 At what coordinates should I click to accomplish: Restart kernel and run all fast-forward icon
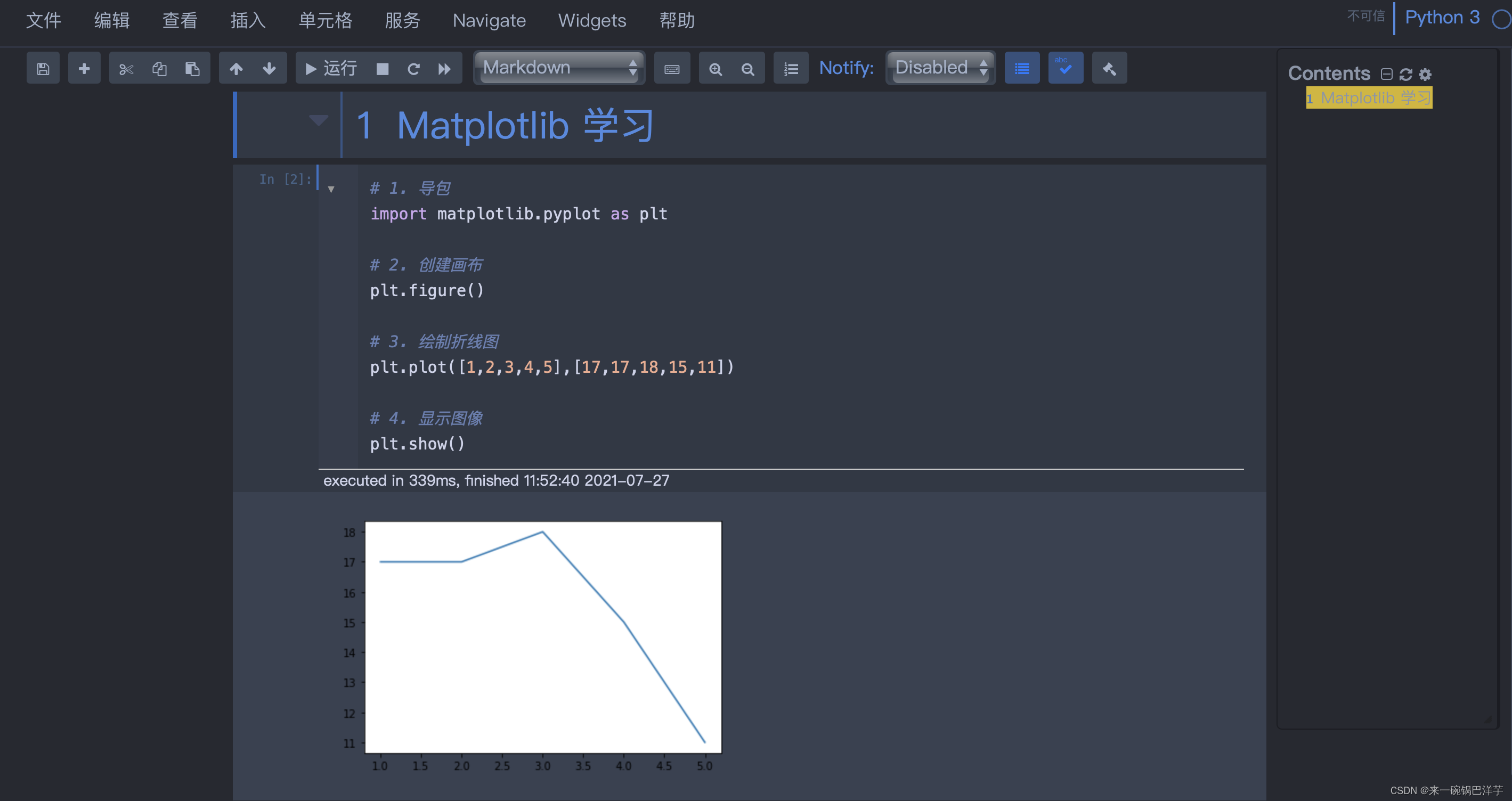tap(444, 69)
